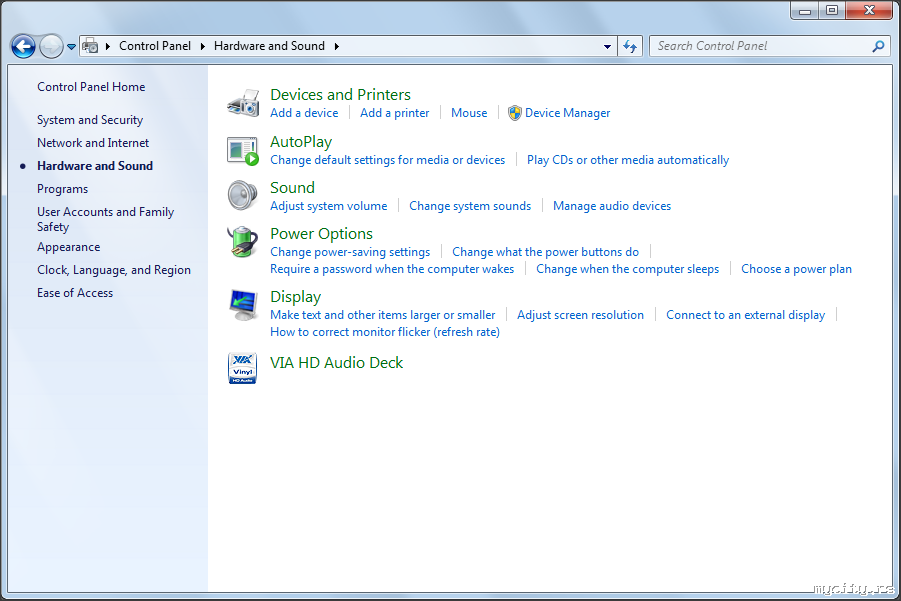Image resolution: width=901 pixels, height=601 pixels.
Task: Click the search magnifier icon
Action: (878, 46)
